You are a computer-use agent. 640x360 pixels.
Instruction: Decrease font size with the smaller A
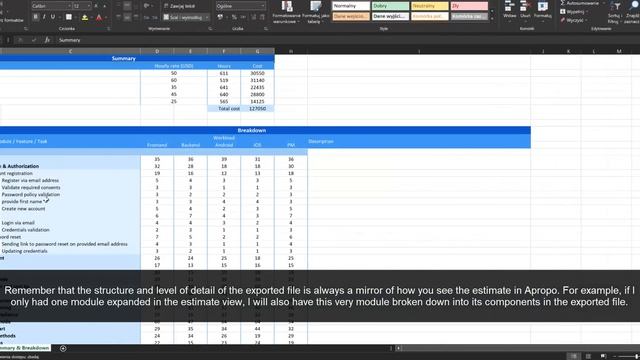[x=105, y=6]
